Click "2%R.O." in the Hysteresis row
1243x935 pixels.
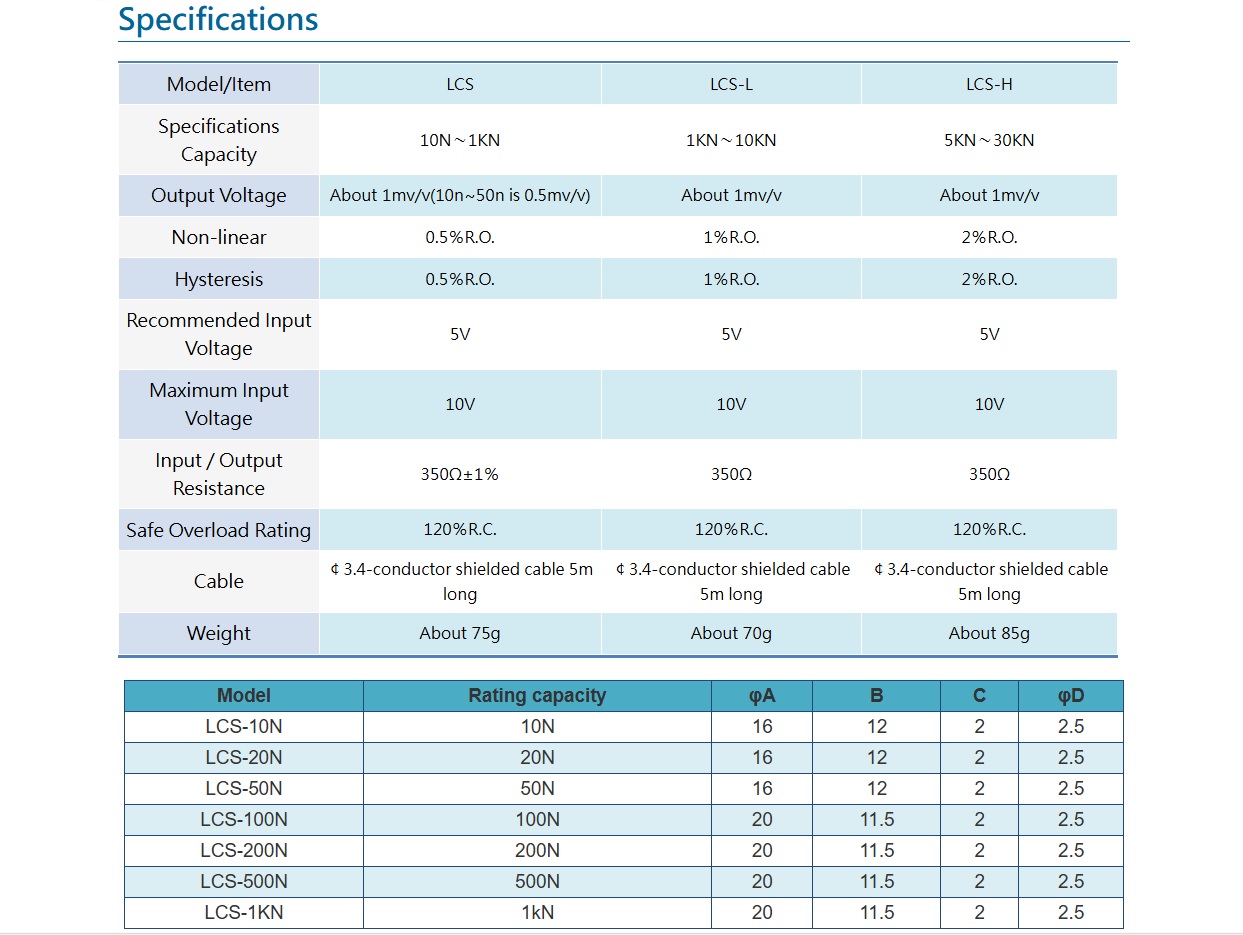coord(989,280)
